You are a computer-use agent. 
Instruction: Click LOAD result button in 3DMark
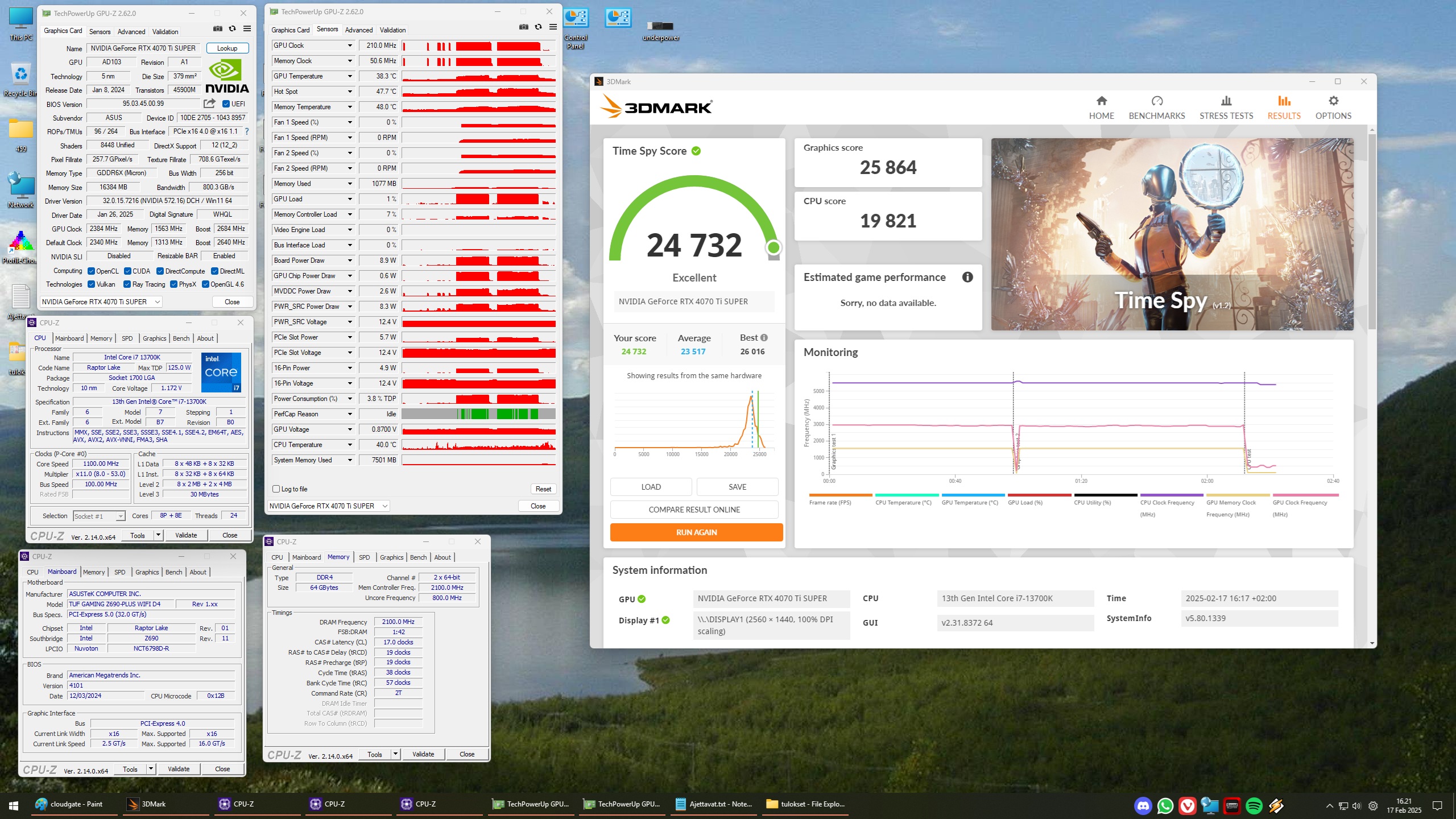point(651,487)
